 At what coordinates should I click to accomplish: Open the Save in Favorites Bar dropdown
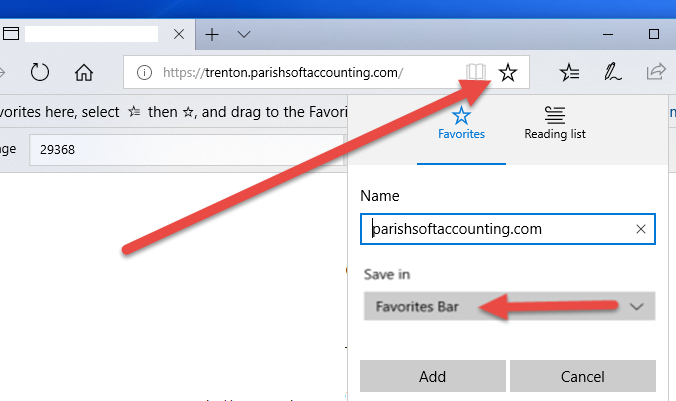509,306
